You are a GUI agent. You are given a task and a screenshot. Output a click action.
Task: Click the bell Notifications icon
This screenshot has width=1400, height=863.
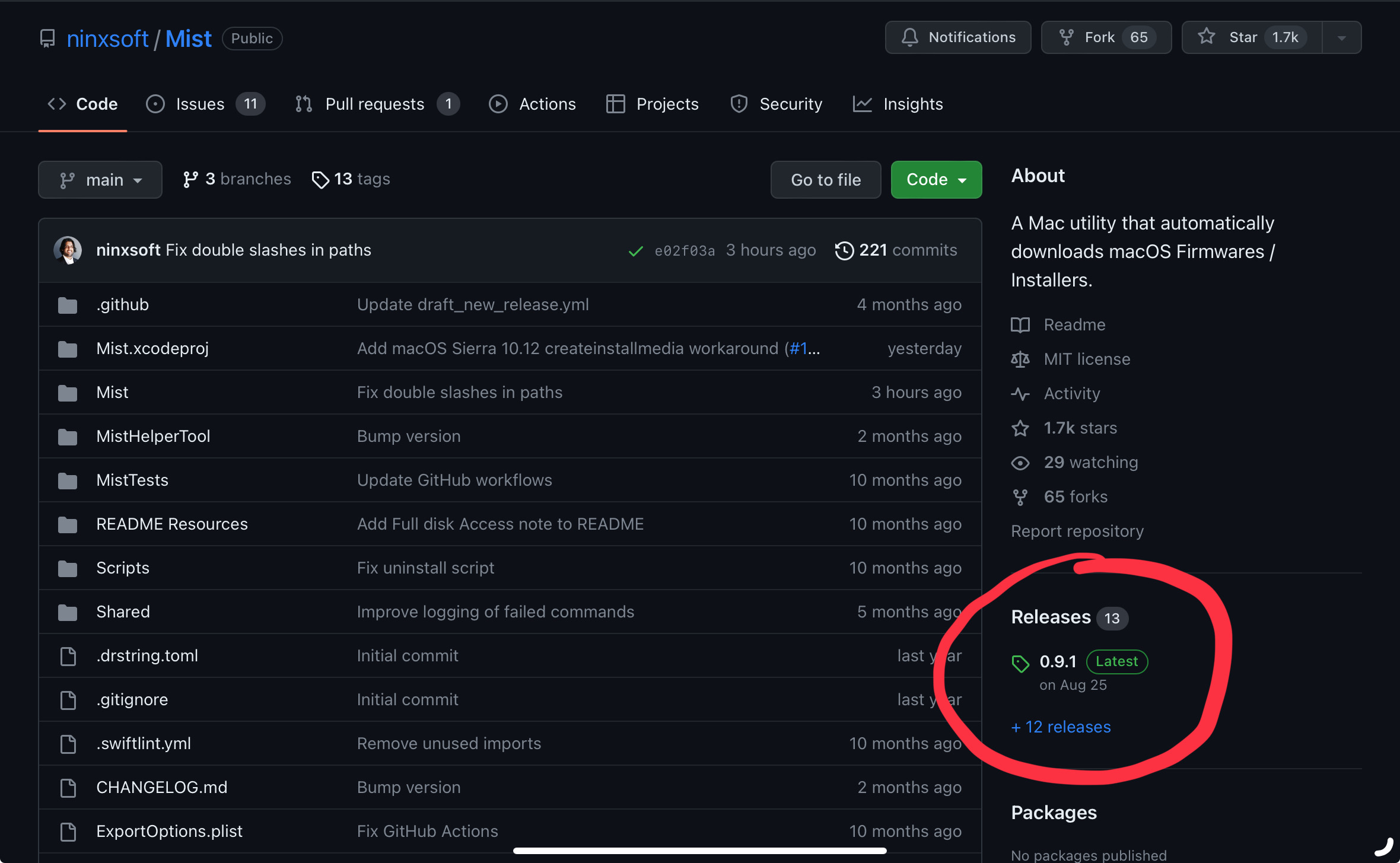(910, 37)
